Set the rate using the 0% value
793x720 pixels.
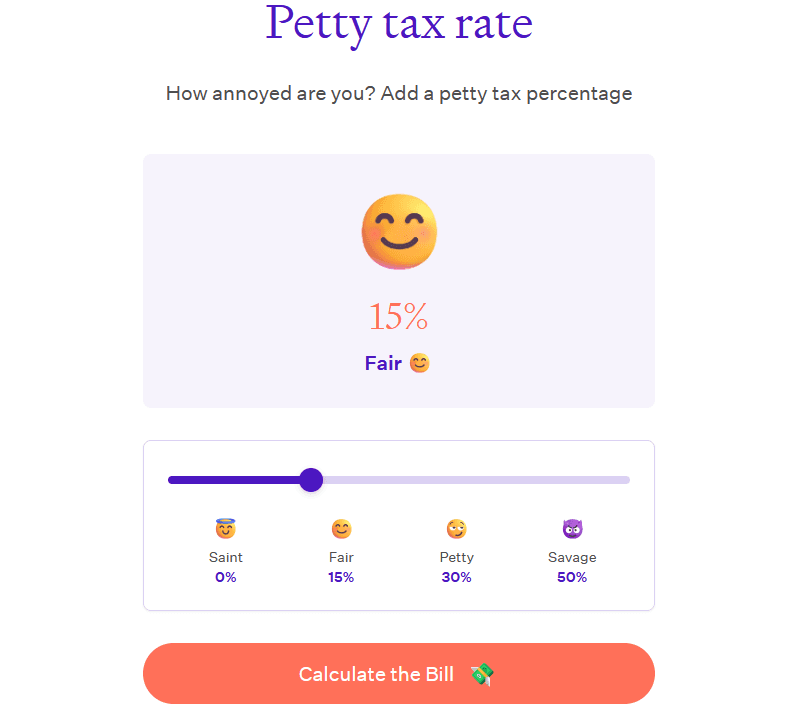tap(225, 577)
